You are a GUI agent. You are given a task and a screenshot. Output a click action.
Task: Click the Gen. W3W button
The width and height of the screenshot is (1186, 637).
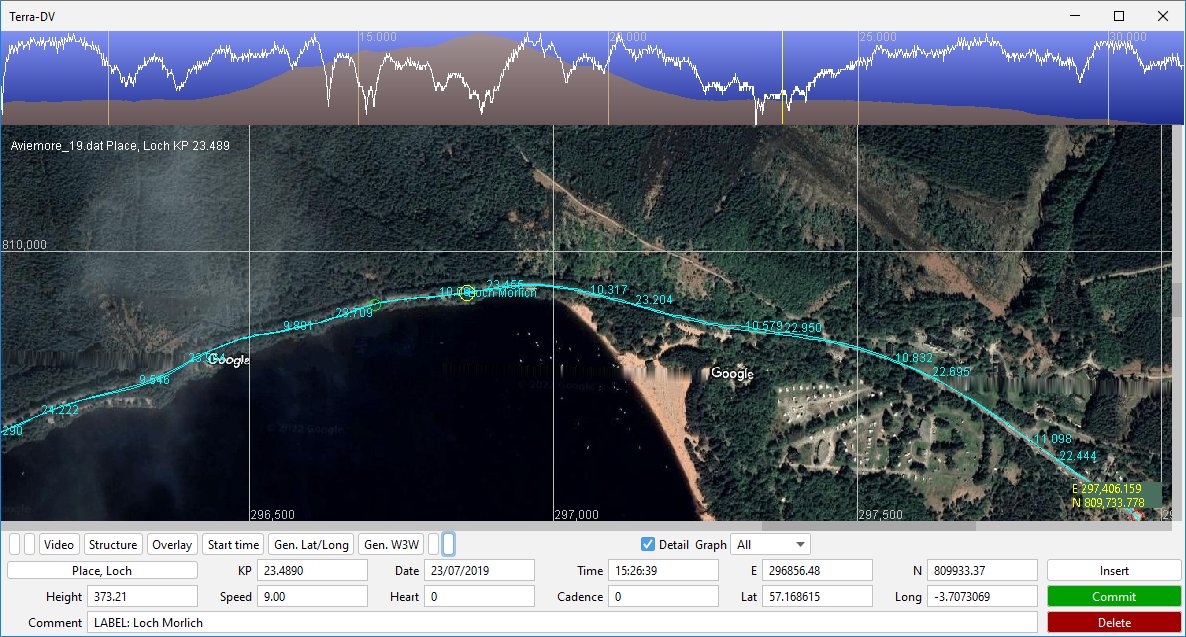[390, 545]
